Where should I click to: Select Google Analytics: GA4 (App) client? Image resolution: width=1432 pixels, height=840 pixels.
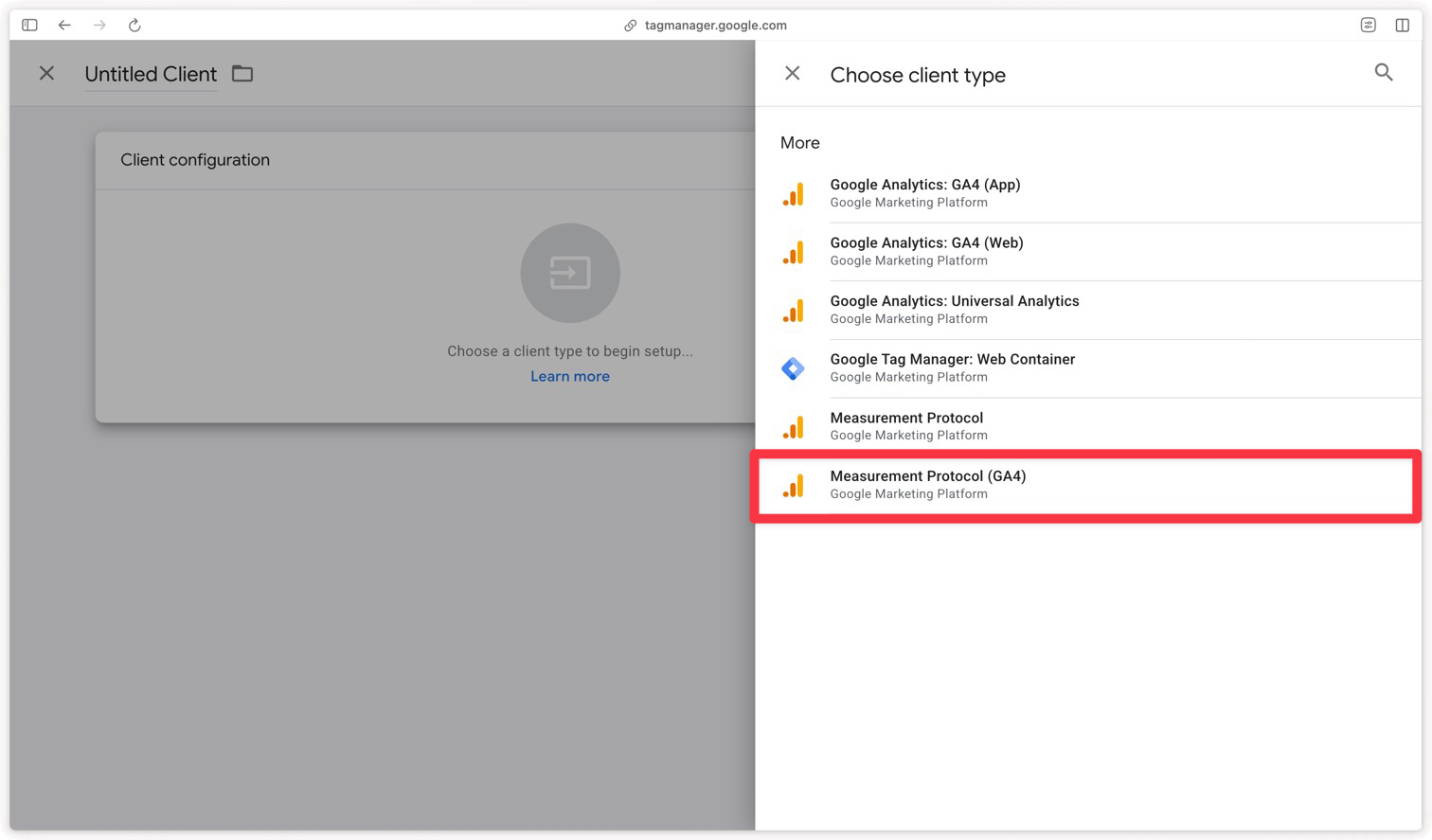point(1088,193)
